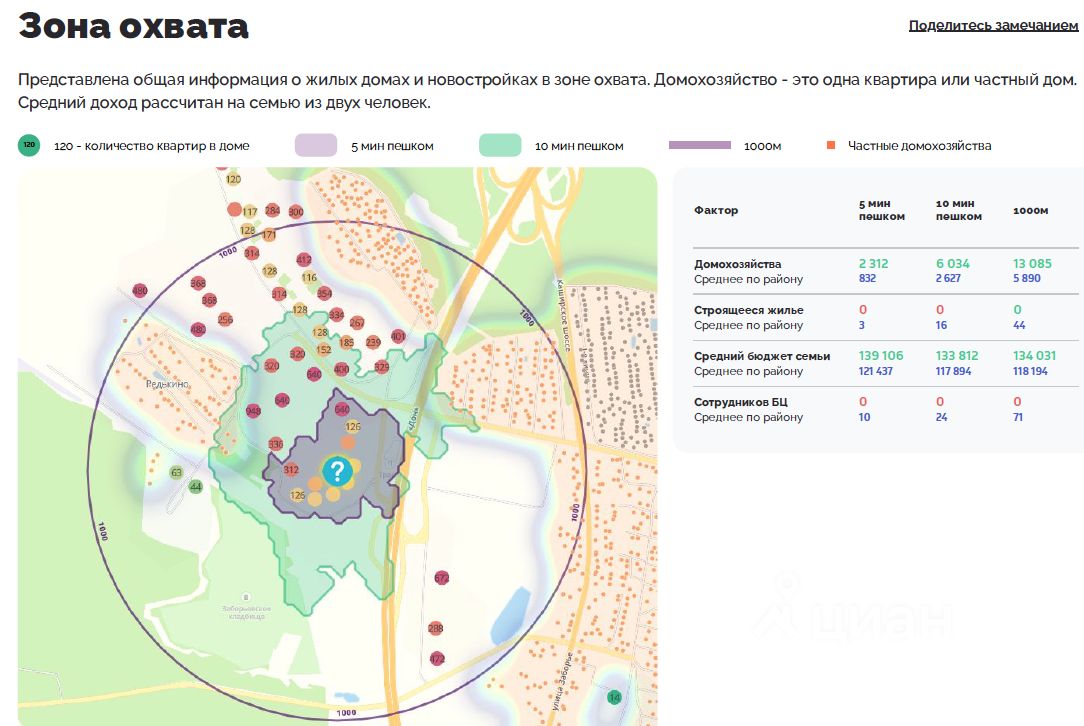Screen dimensions: 1084x726
Task: Select the green marker labeled 63
Action: (x=176, y=473)
